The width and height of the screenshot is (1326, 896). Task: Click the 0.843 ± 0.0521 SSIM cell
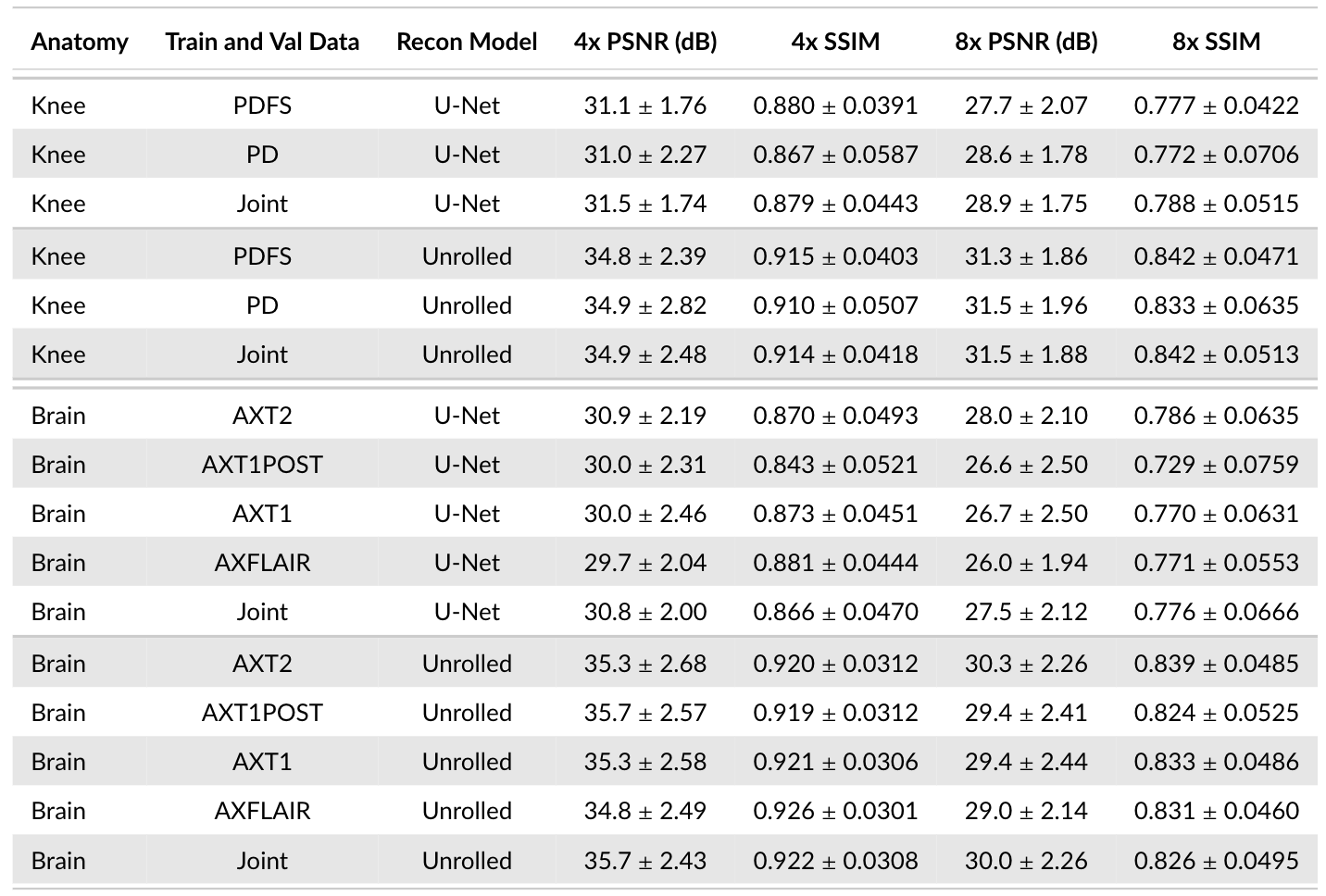(x=835, y=465)
